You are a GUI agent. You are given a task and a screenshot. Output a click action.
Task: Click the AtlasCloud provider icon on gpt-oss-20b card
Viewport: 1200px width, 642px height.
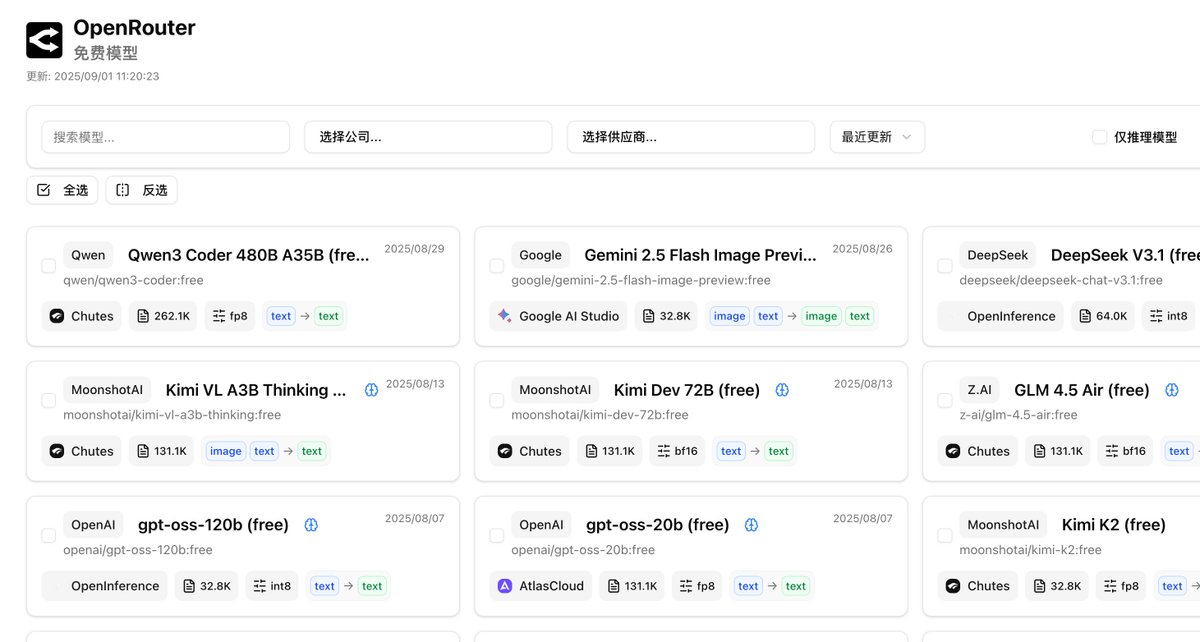point(503,585)
